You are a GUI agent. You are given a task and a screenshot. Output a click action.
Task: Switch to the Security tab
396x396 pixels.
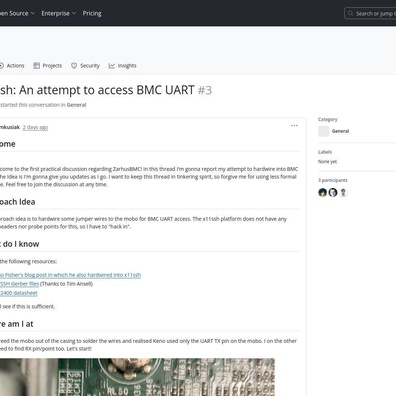(x=85, y=66)
